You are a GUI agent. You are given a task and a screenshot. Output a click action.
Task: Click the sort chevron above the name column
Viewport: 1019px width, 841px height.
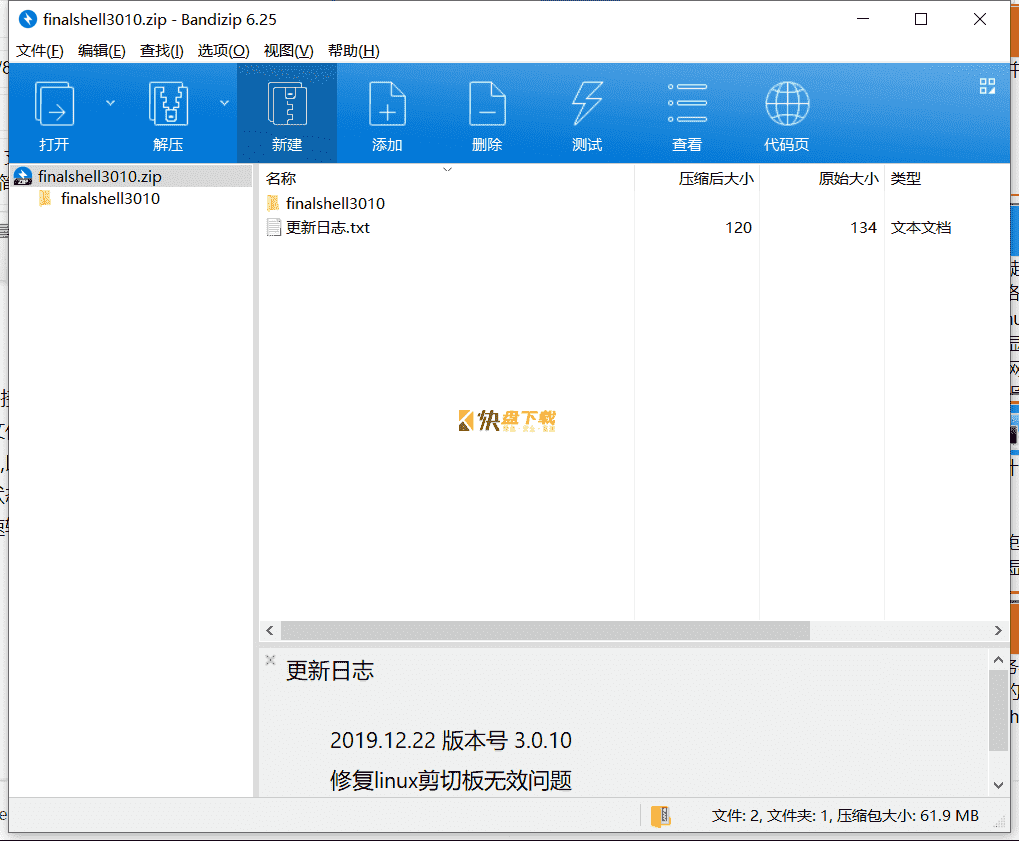(x=447, y=170)
